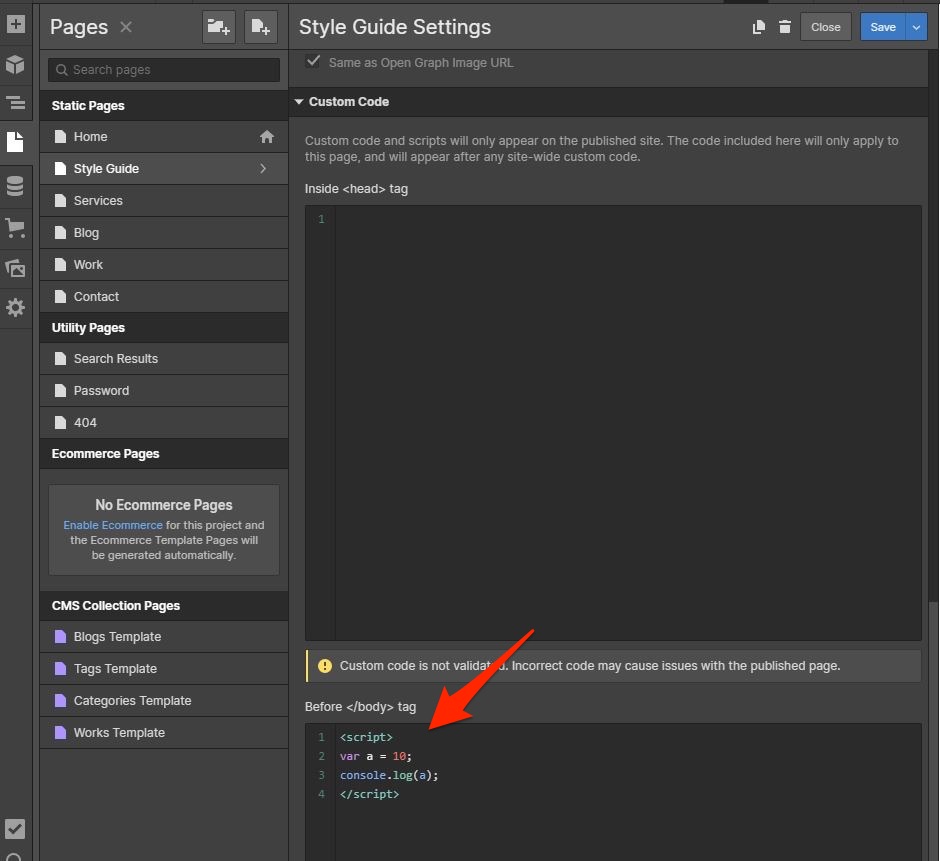Toggle Same as Open Graph Image URL checkbox

pyautogui.click(x=313, y=61)
